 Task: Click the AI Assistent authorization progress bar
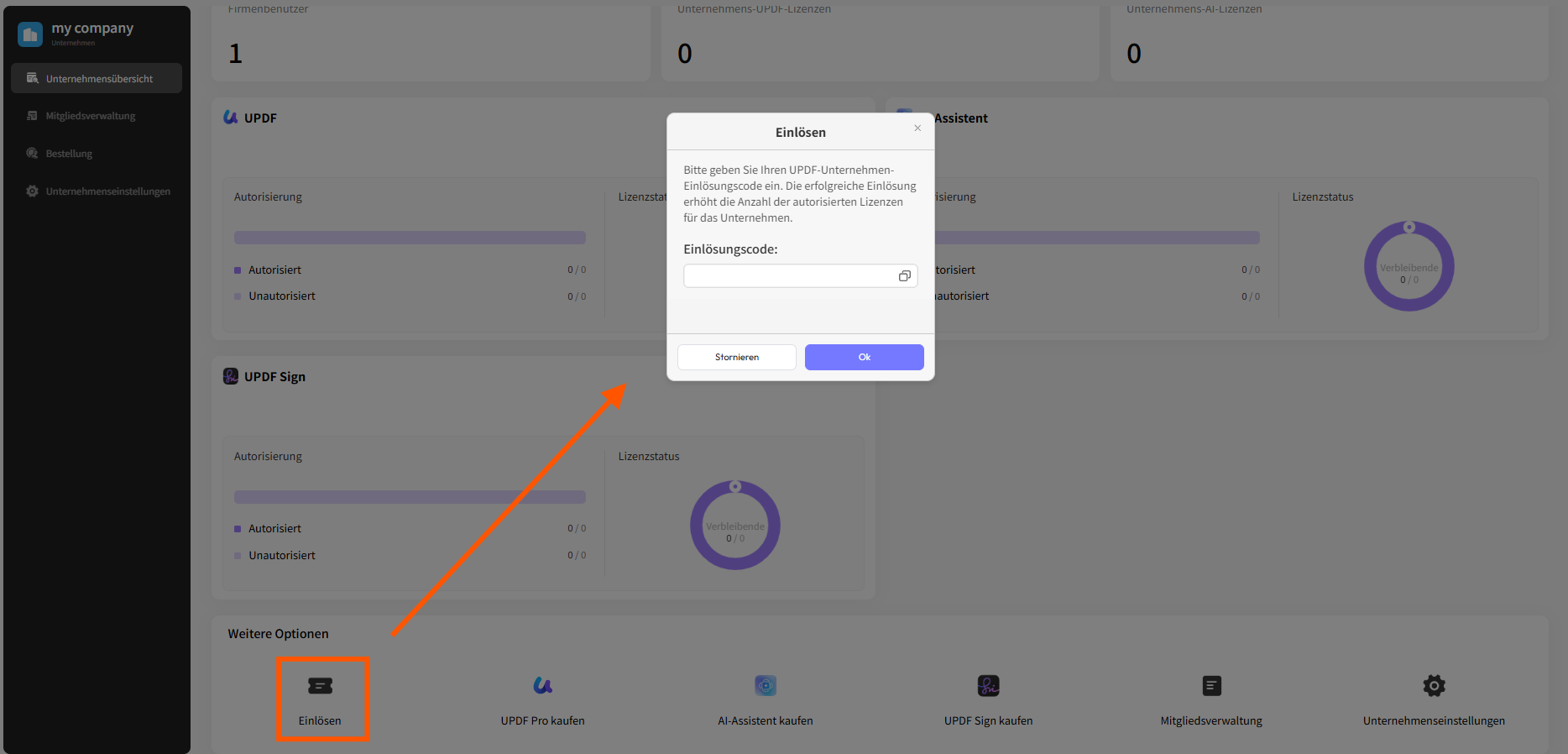(1097, 238)
